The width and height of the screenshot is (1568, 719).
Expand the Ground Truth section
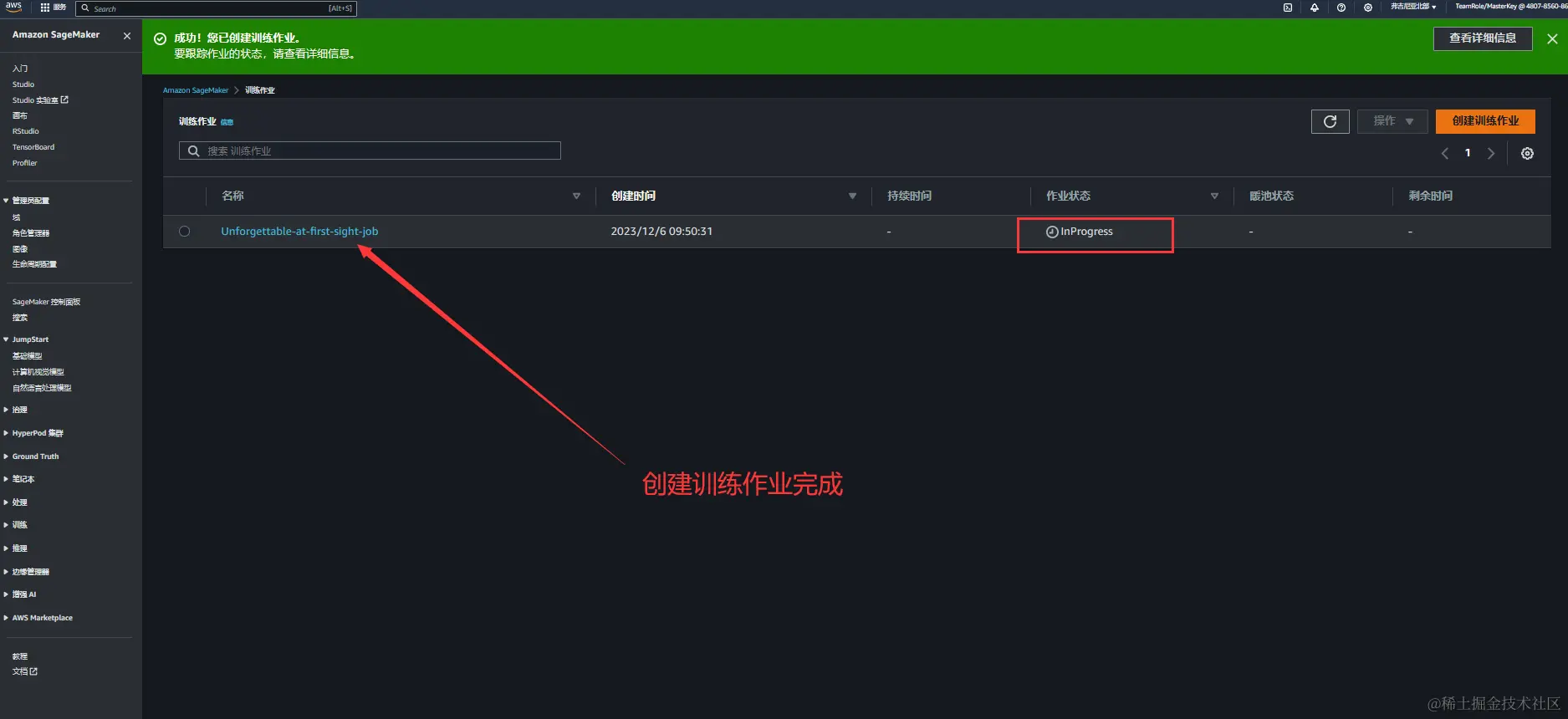click(x=6, y=456)
